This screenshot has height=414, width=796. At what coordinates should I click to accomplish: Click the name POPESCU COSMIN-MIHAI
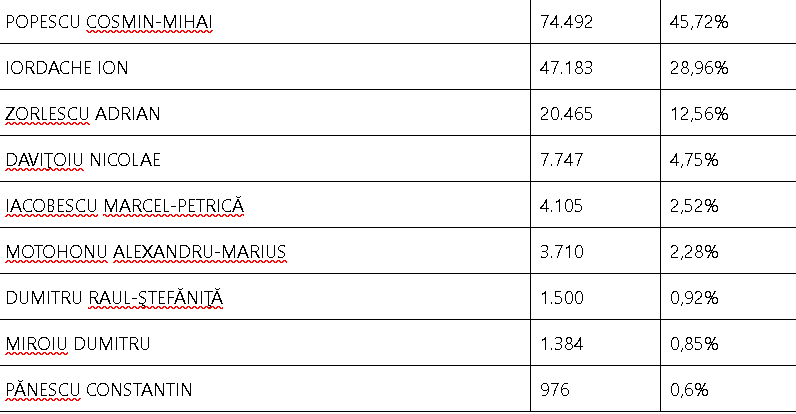(x=108, y=22)
